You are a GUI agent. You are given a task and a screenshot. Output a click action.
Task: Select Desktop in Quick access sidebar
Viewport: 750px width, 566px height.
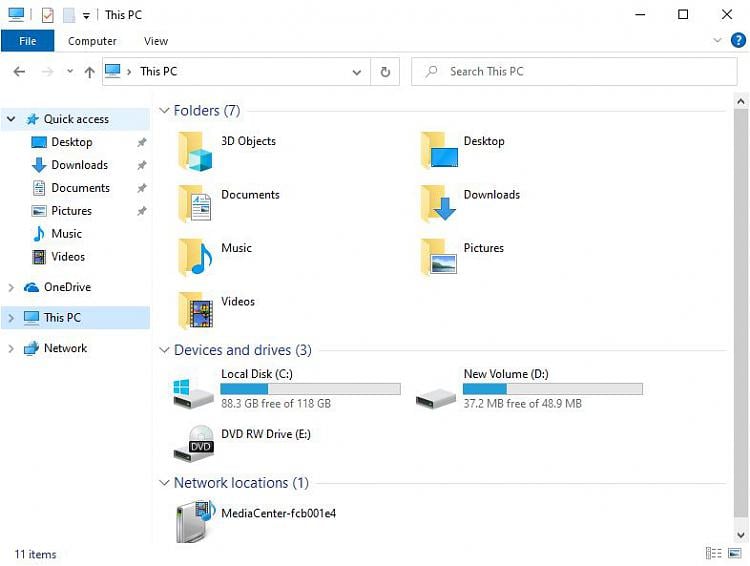(72, 142)
